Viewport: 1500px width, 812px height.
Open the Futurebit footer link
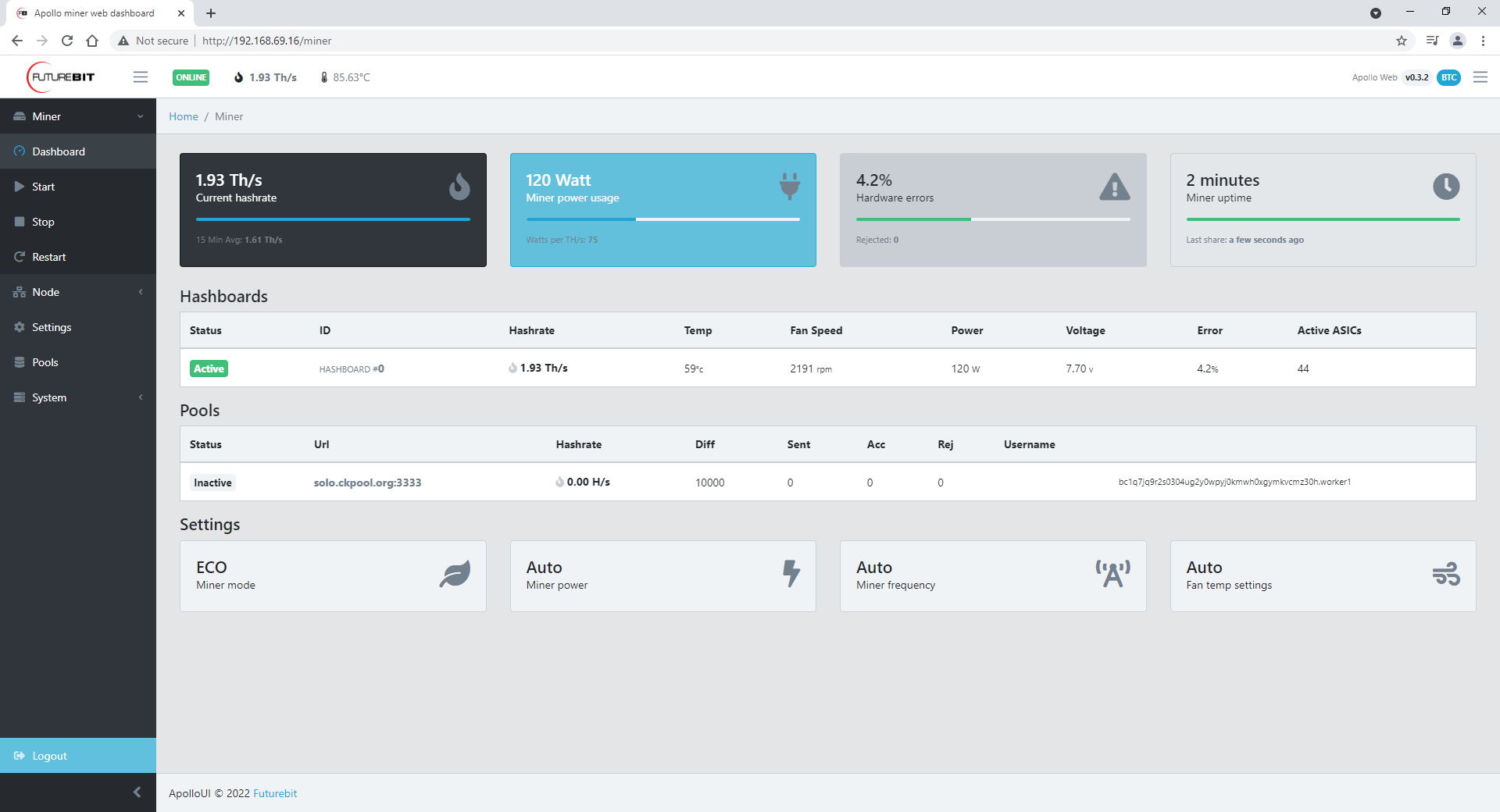click(275, 793)
